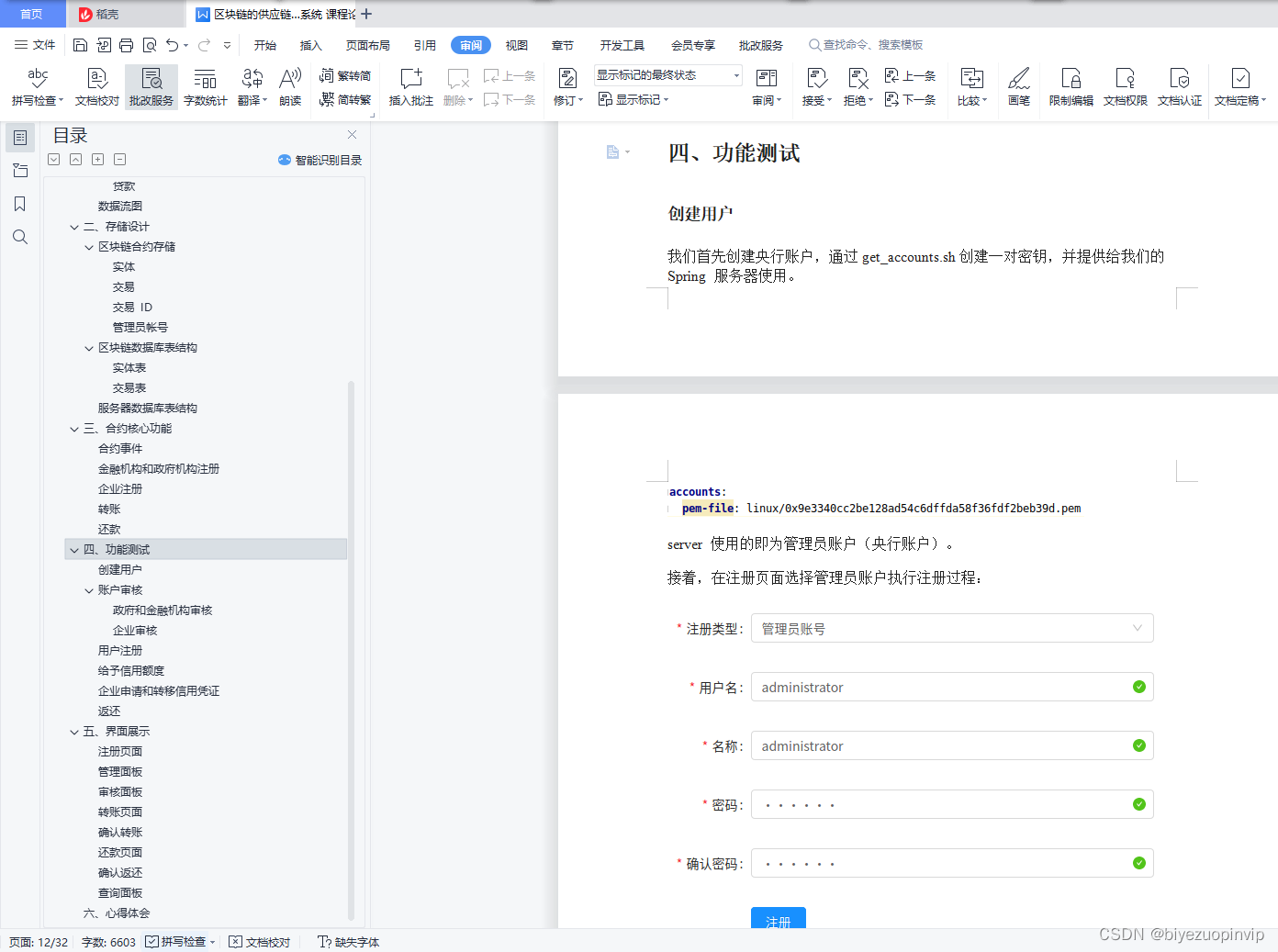Open the 审阅 review pane icon
The height and width of the screenshot is (952, 1278).
coord(767,86)
